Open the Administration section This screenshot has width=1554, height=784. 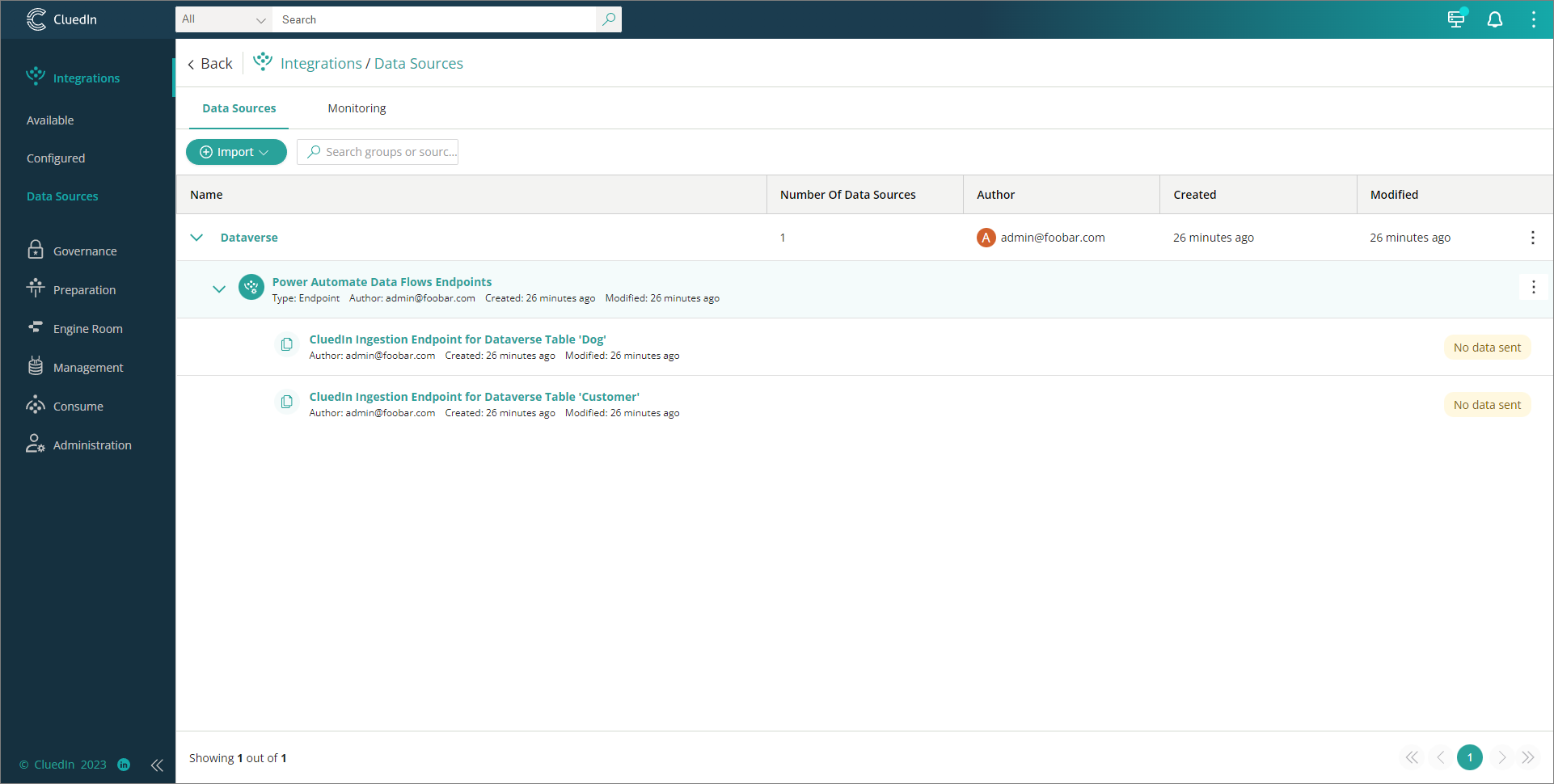point(91,445)
